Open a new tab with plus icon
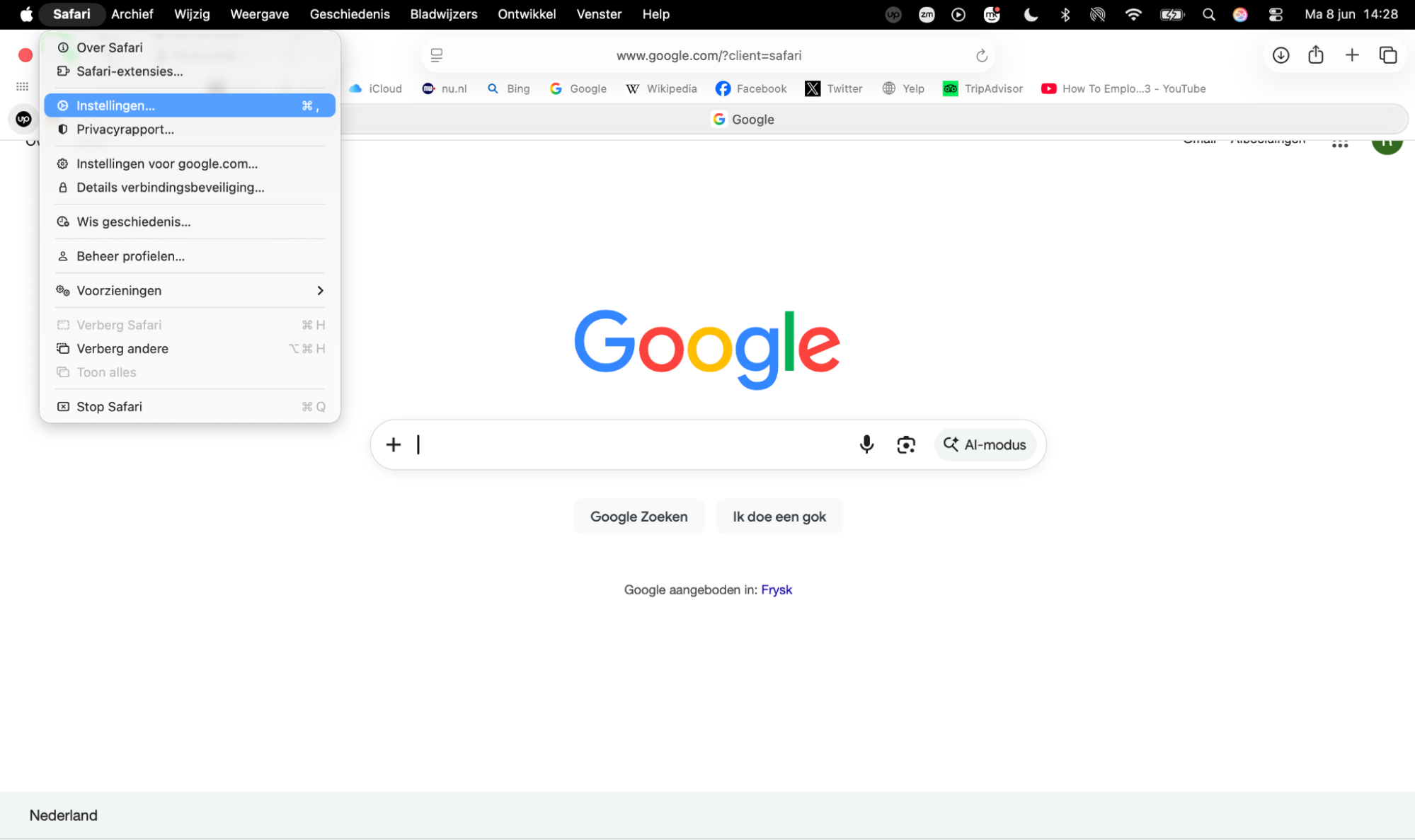Screen dimensions: 1415x840 pyautogui.click(x=1352, y=55)
